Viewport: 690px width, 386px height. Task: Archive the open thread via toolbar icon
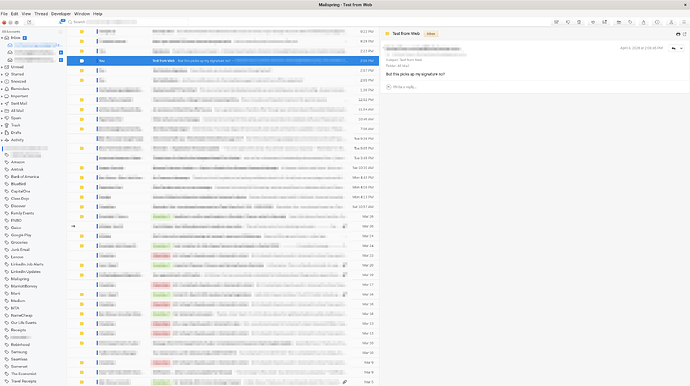pos(556,22)
